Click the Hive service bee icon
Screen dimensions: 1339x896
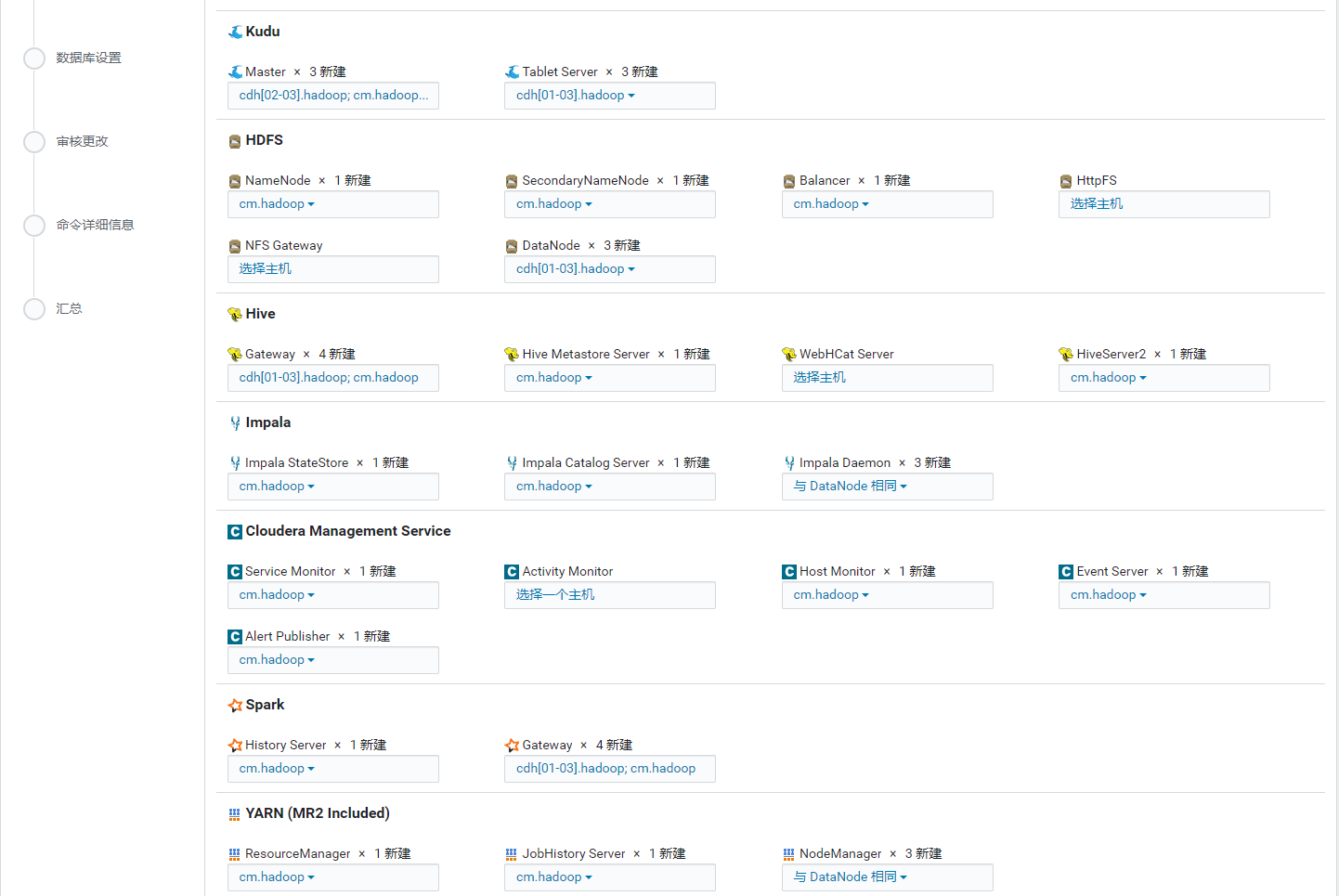(x=235, y=315)
